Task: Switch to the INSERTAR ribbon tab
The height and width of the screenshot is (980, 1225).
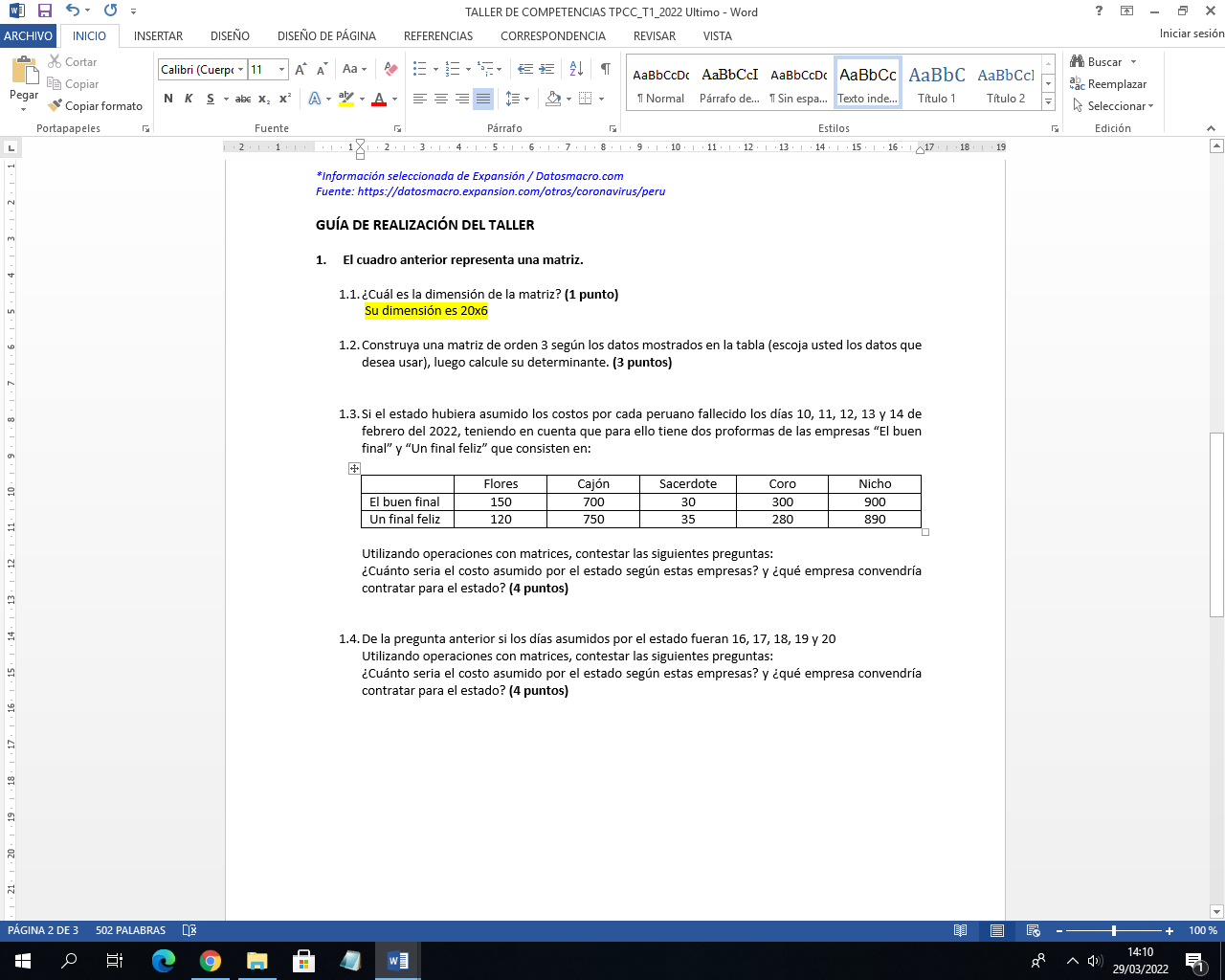Action: pos(158,36)
